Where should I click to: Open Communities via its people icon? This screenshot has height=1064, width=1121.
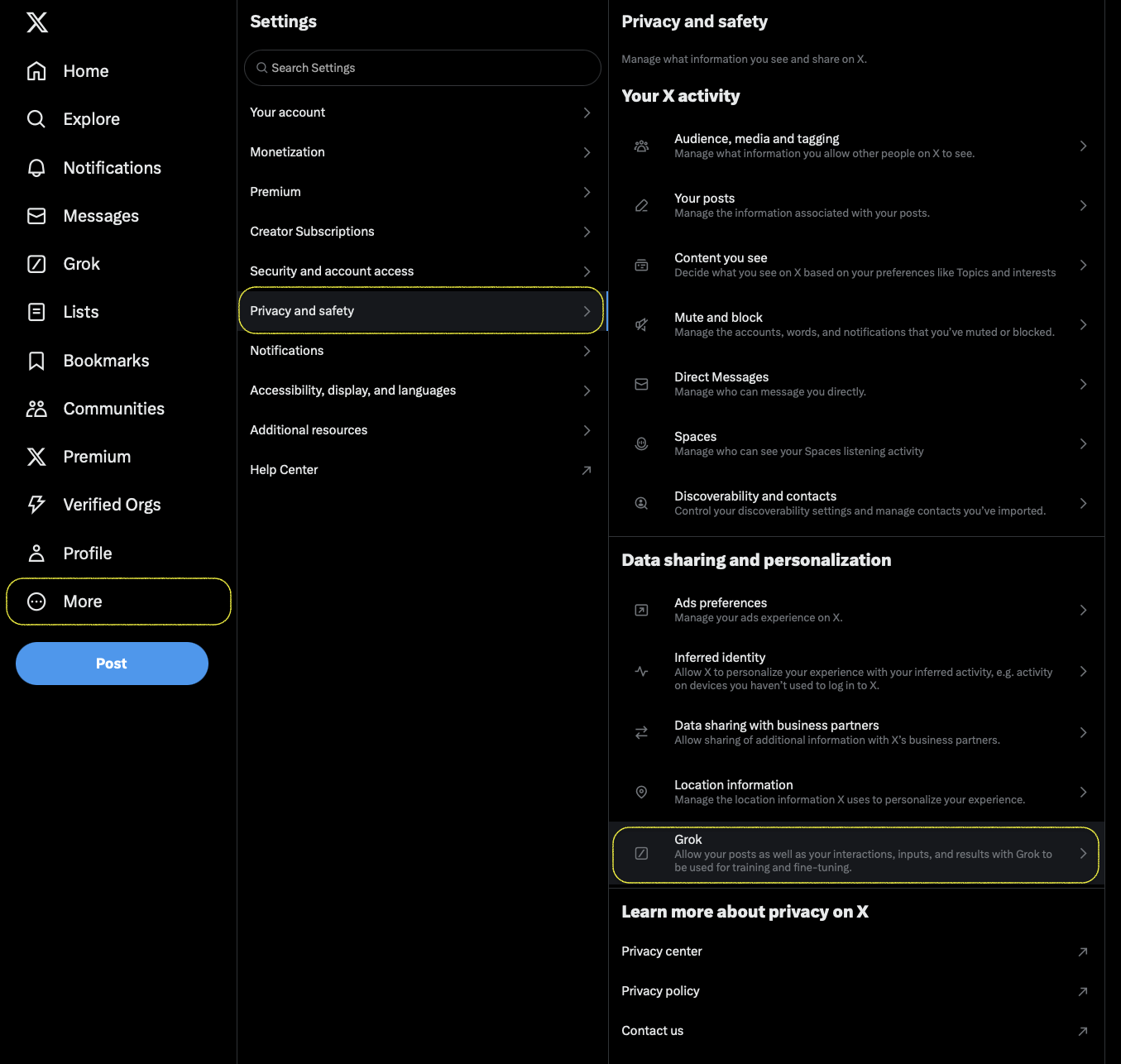pyautogui.click(x=36, y=409)
